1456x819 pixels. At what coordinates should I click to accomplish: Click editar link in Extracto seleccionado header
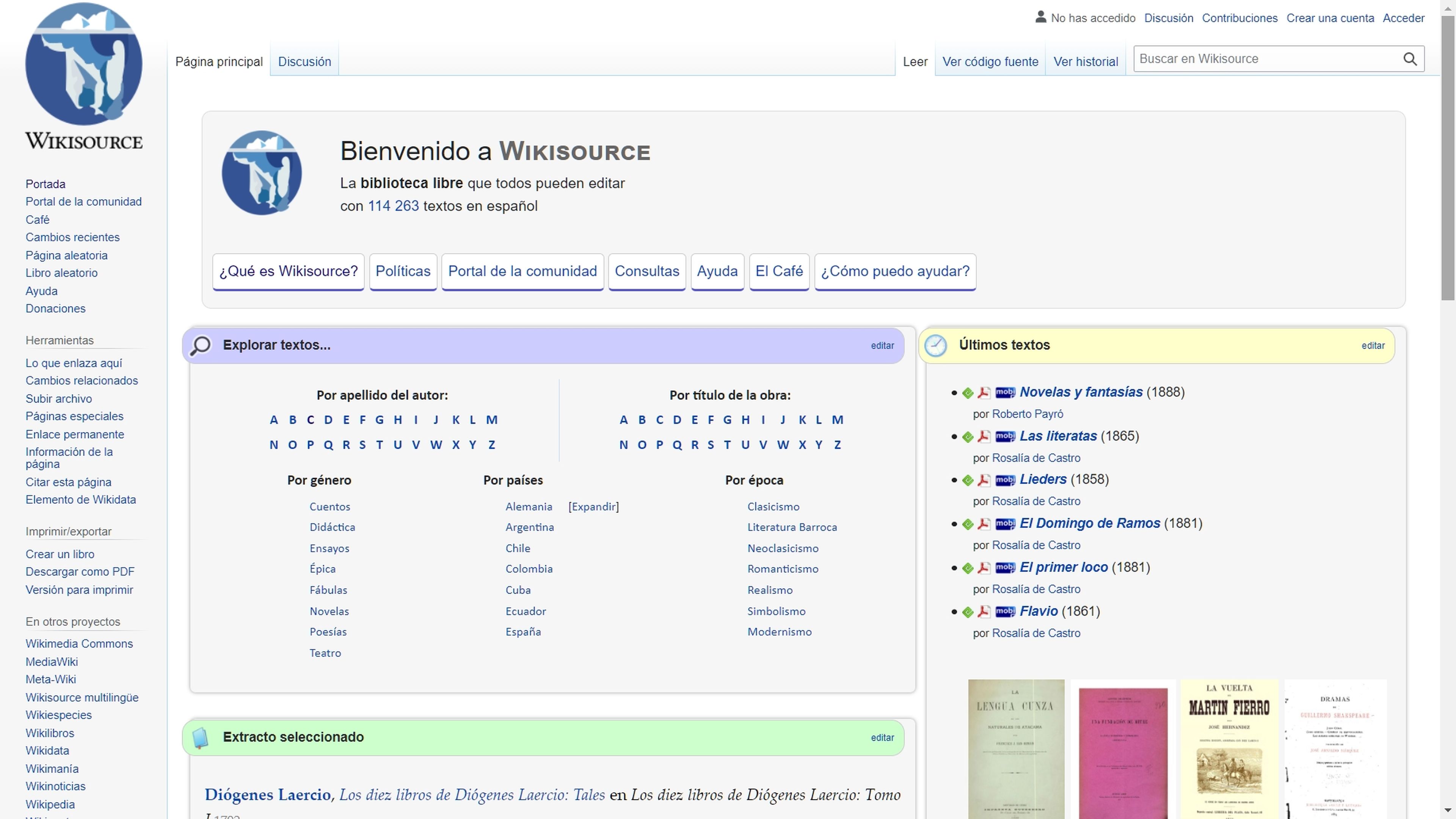tap(882, 738)
